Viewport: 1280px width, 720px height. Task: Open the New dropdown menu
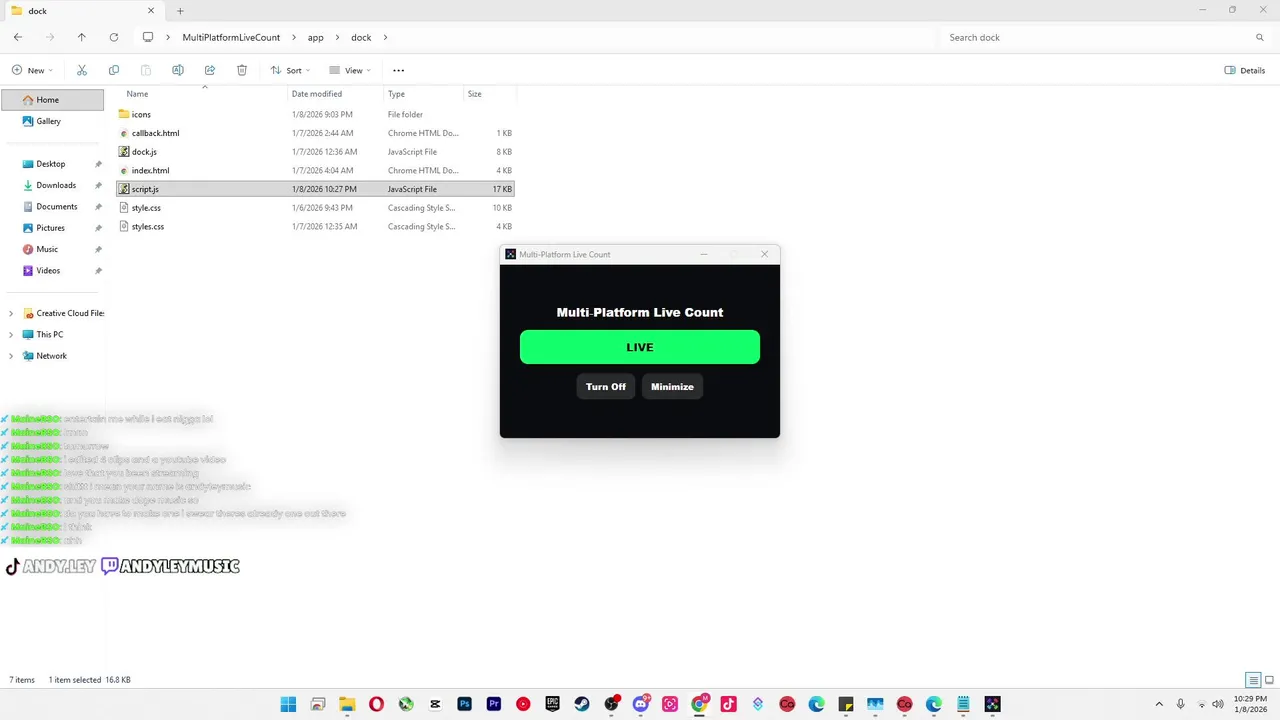(32, 70)
